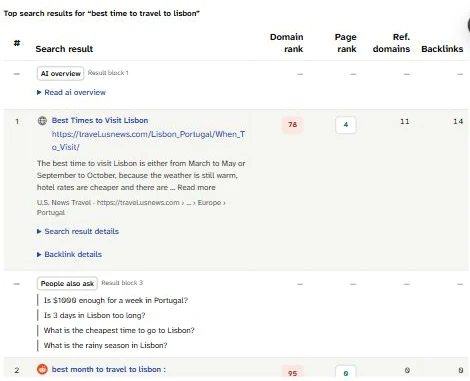The width and height of the screenshot is (470, 381).
Task: Click the People also ask badge
Action: coord(67,284)
